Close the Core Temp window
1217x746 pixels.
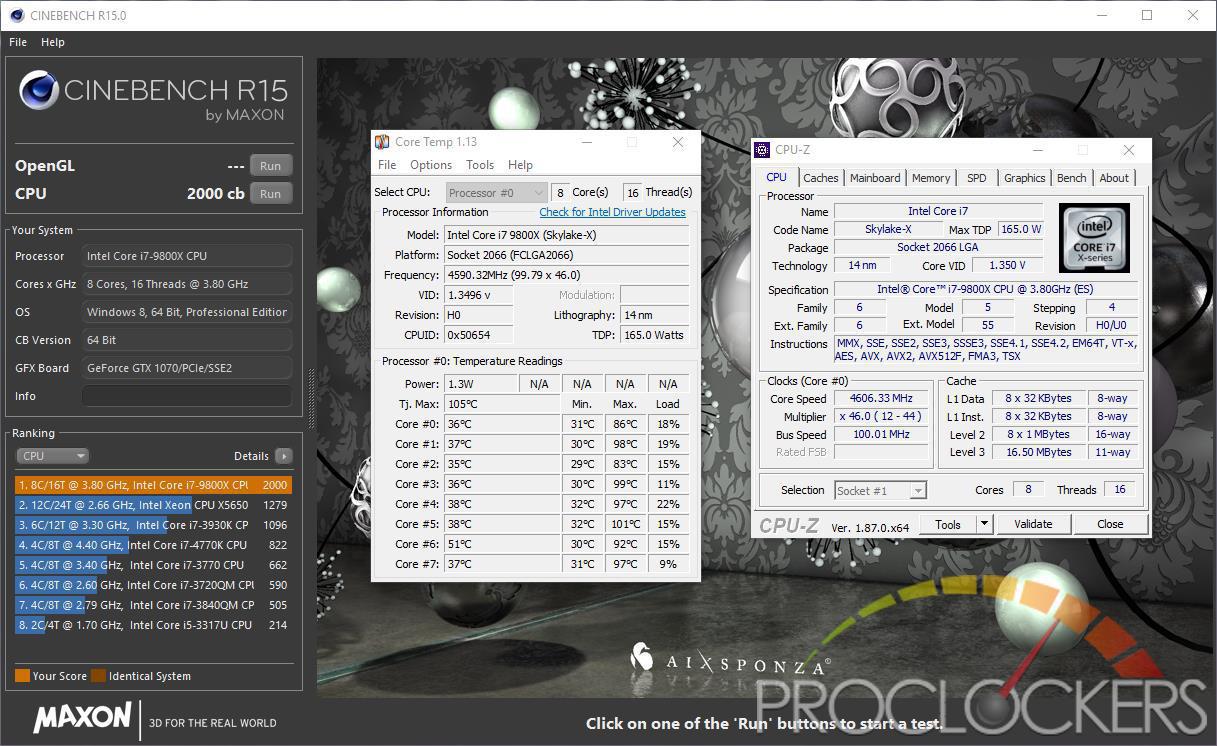678,142
